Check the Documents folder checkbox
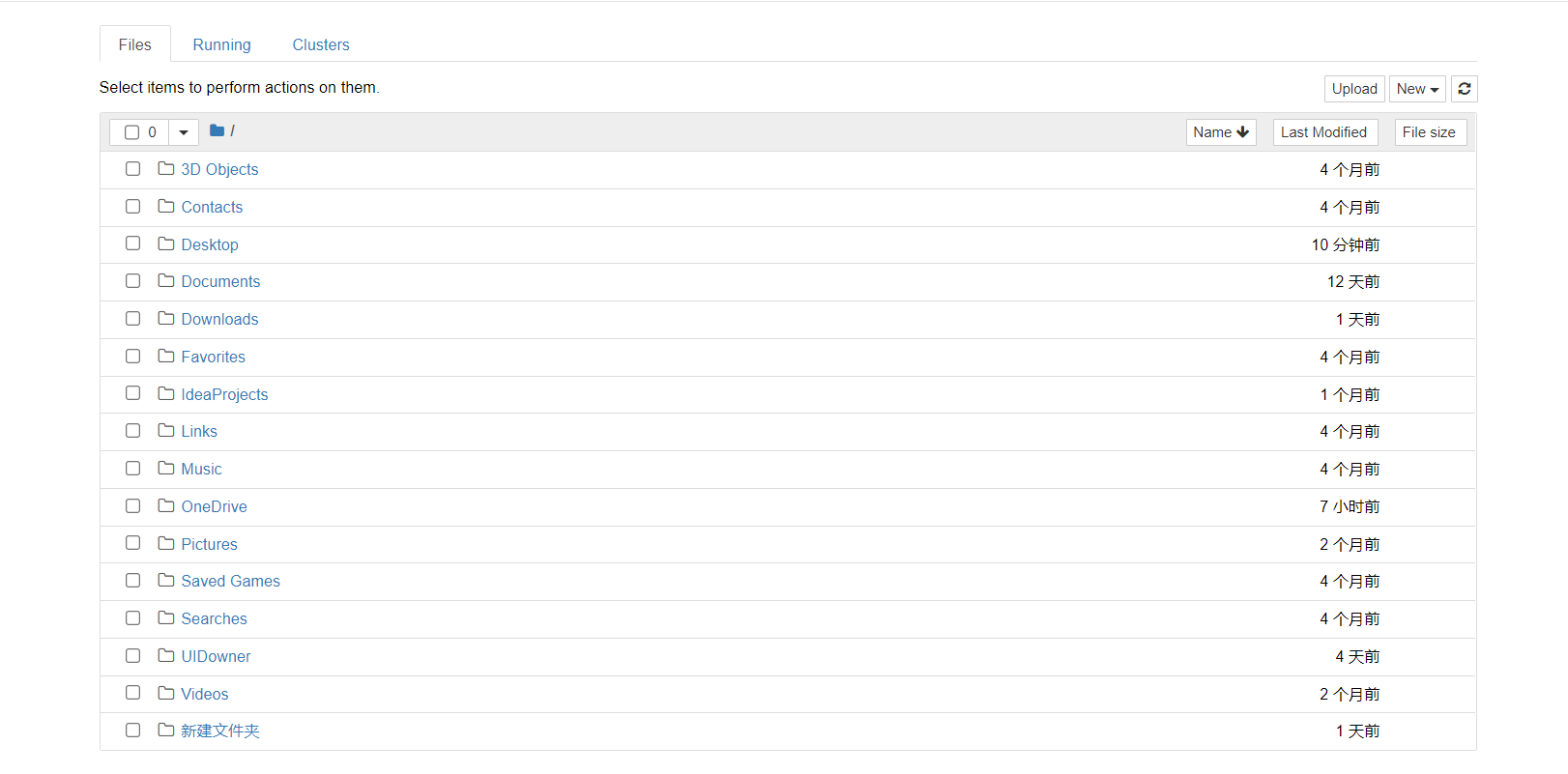1568x774 pixels. tap(133, 281)
